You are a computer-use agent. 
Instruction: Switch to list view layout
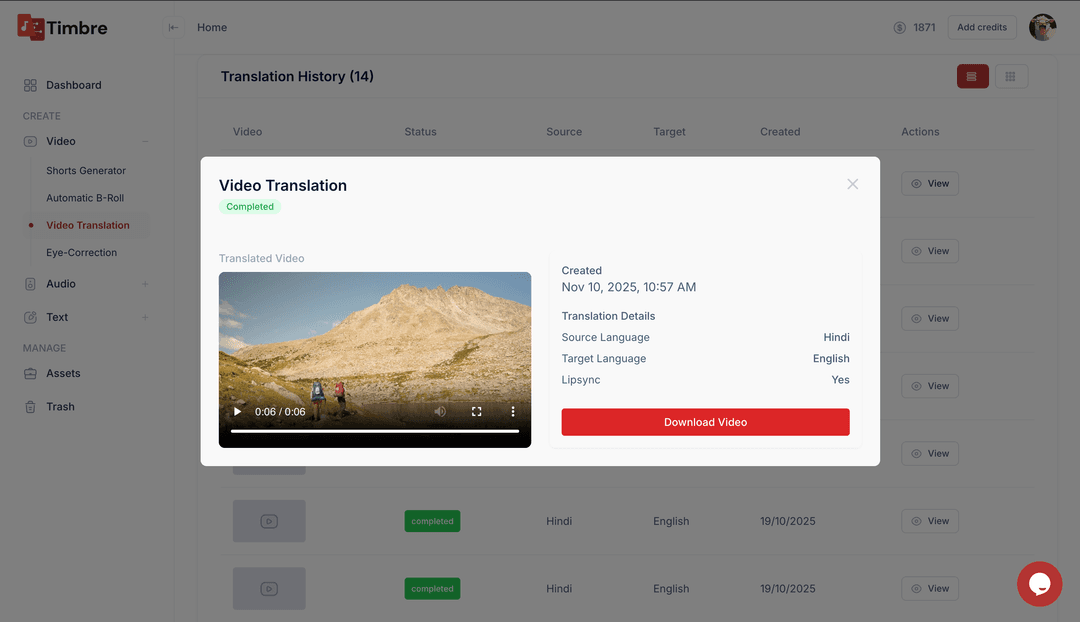pos(972,76)
